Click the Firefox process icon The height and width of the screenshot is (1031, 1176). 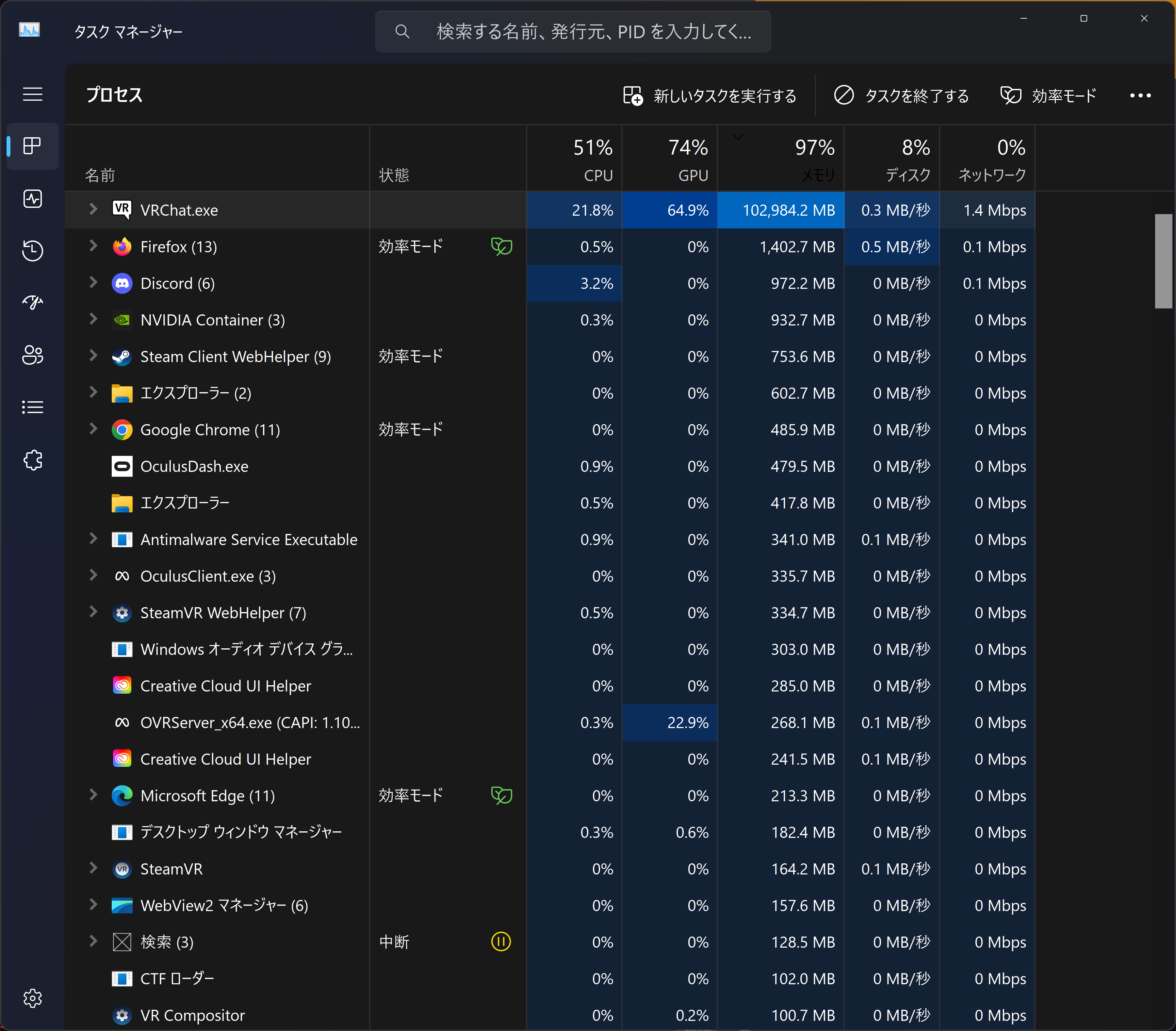tap(122, 246)
